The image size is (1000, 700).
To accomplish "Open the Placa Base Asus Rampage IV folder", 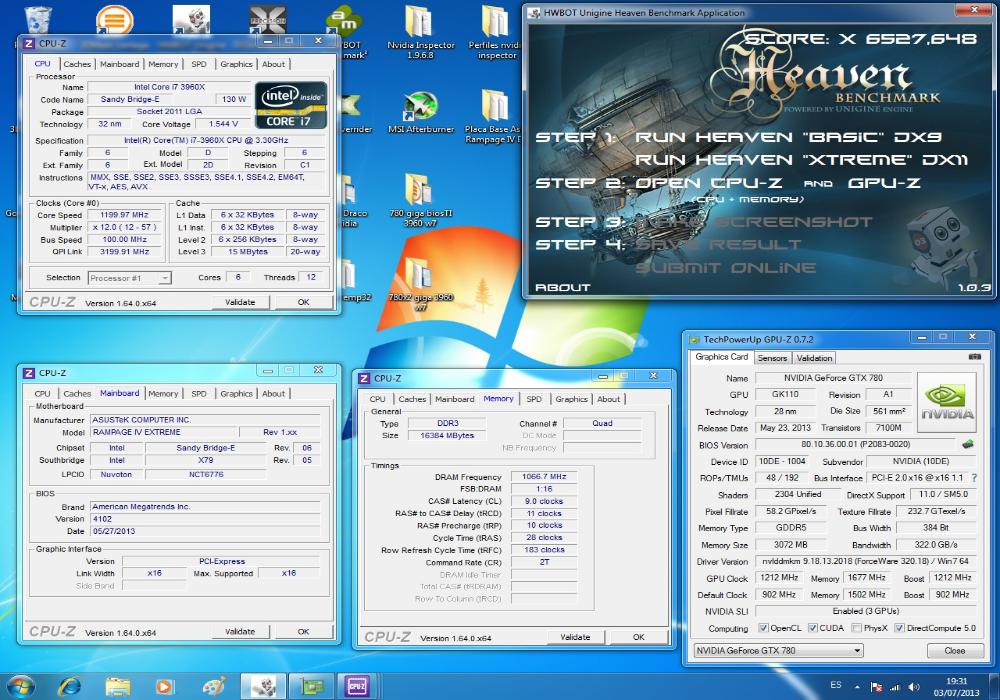I will [x=494, y=117].
